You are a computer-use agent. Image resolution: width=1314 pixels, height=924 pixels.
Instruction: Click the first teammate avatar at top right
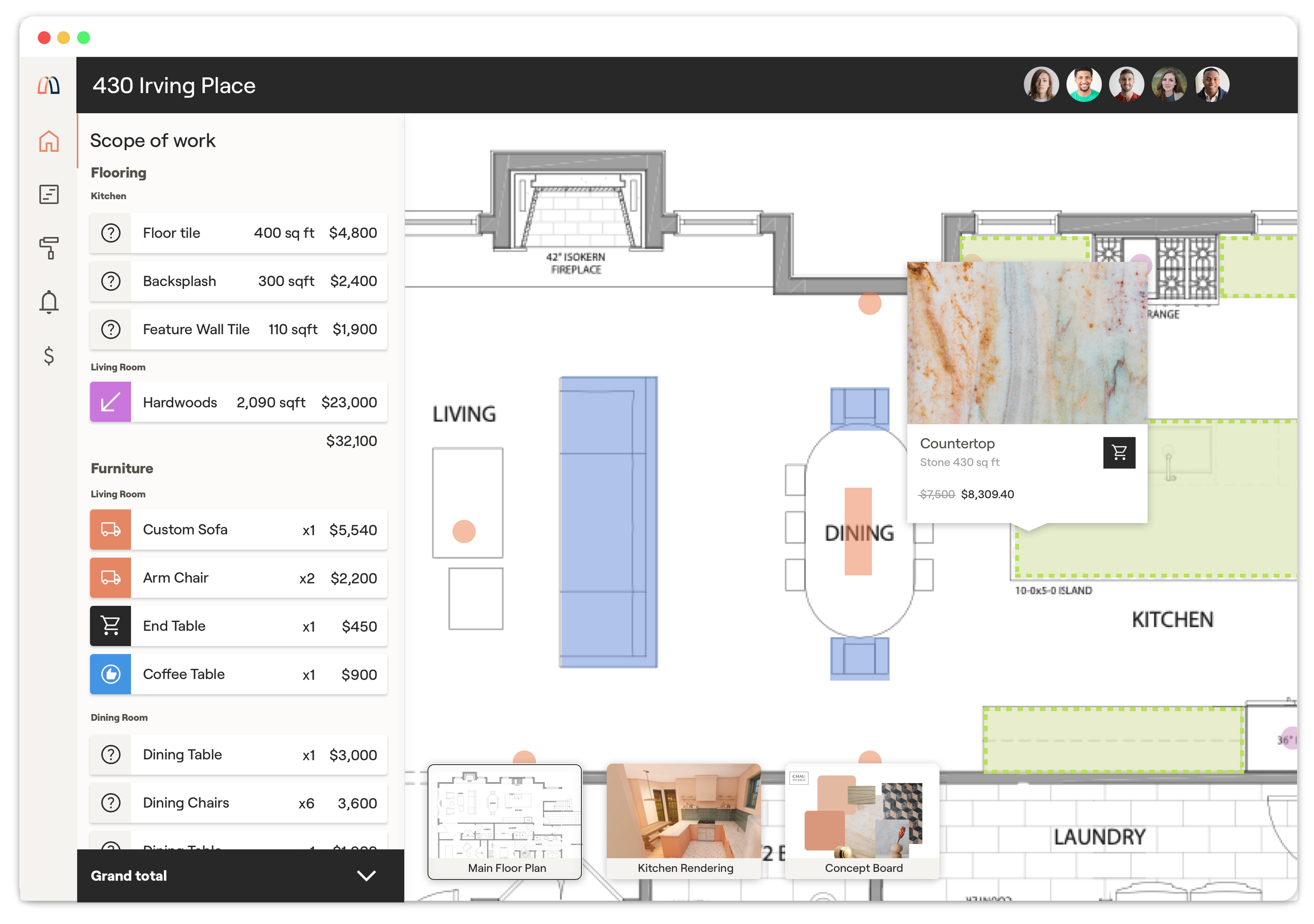point(1041,84)
